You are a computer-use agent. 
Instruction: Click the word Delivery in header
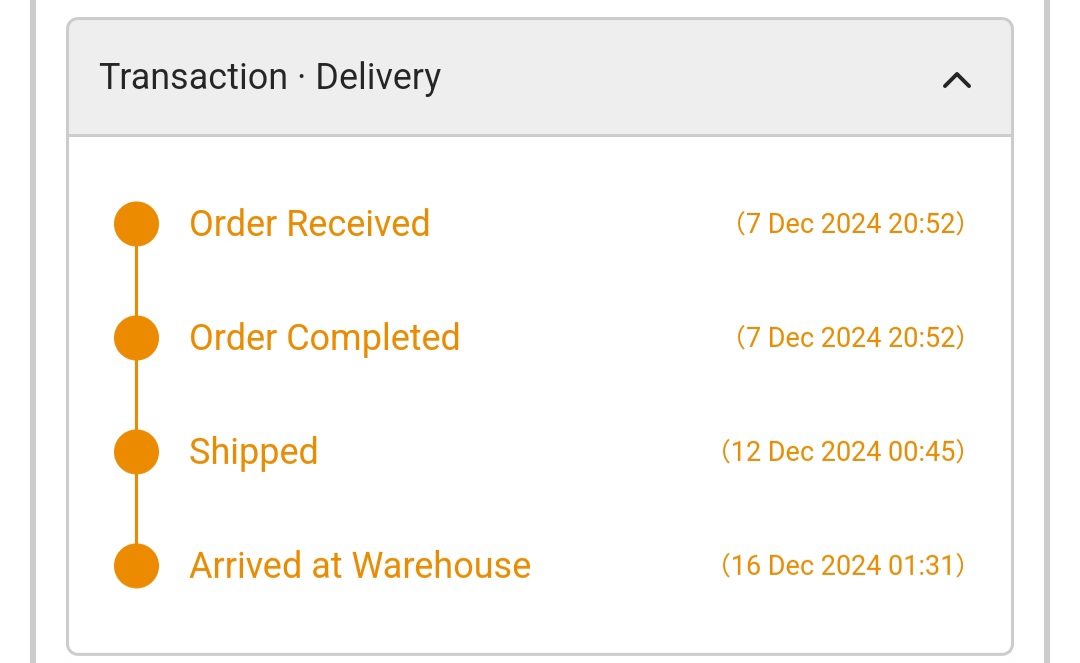pos(378,78)
